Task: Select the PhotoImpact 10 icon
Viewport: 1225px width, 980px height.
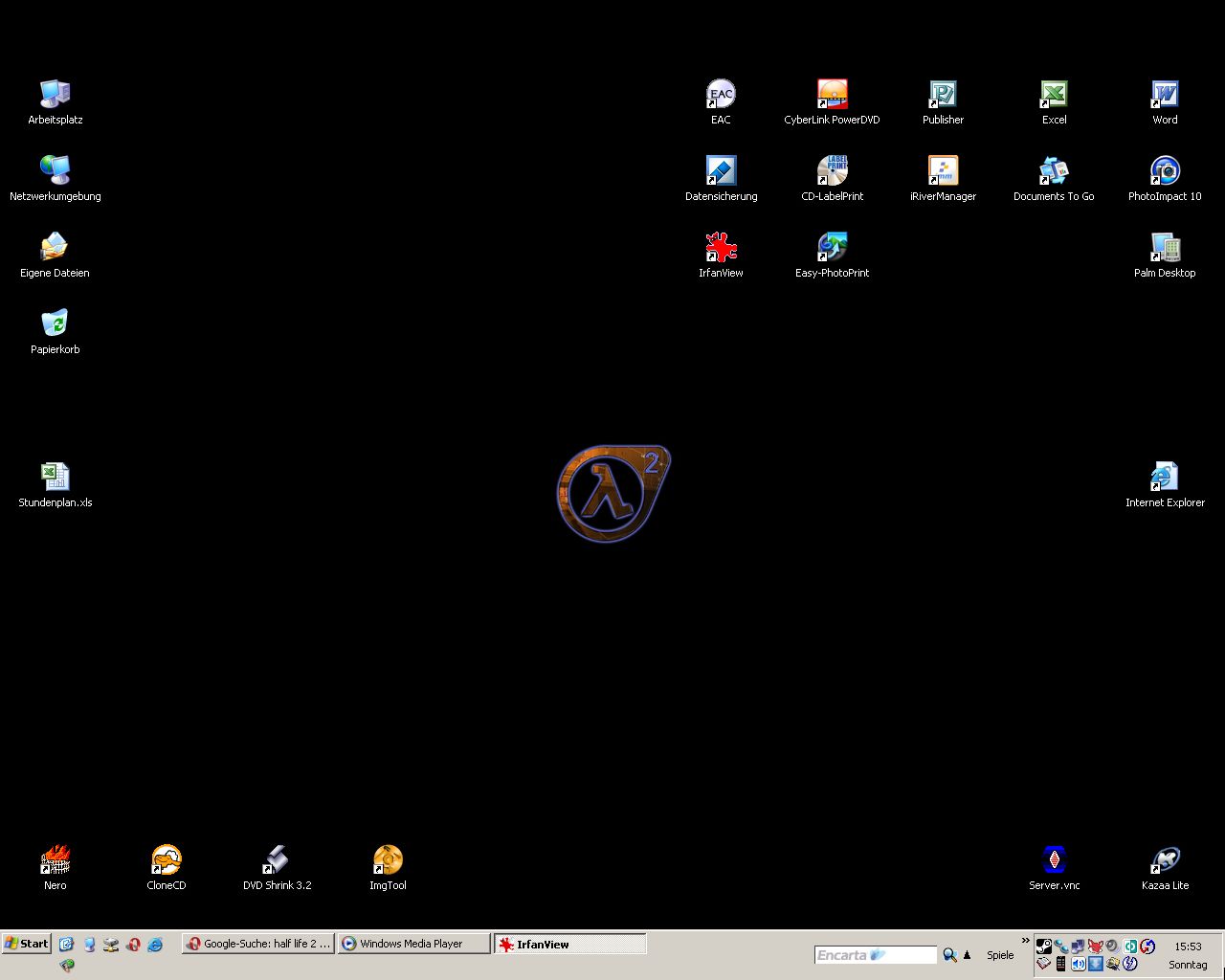Action: [1165, 171]
